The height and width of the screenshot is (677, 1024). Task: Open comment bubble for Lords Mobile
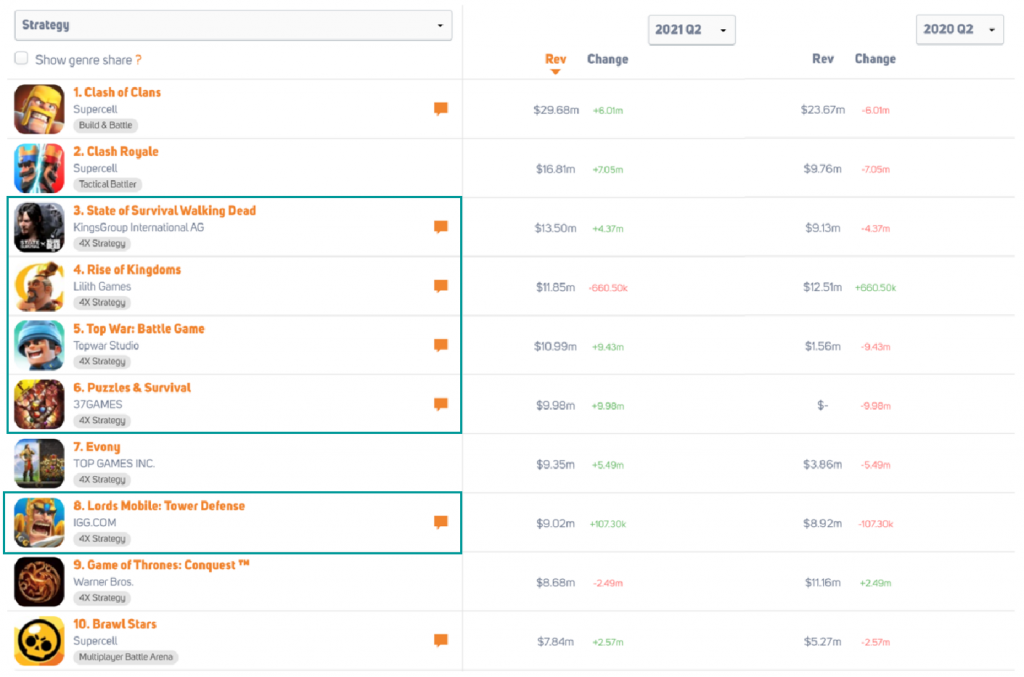click(441, 522)
